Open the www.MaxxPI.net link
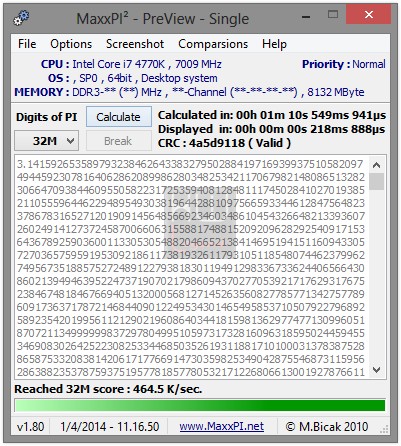This screenshot has width=401, height=446. point(222,426)
